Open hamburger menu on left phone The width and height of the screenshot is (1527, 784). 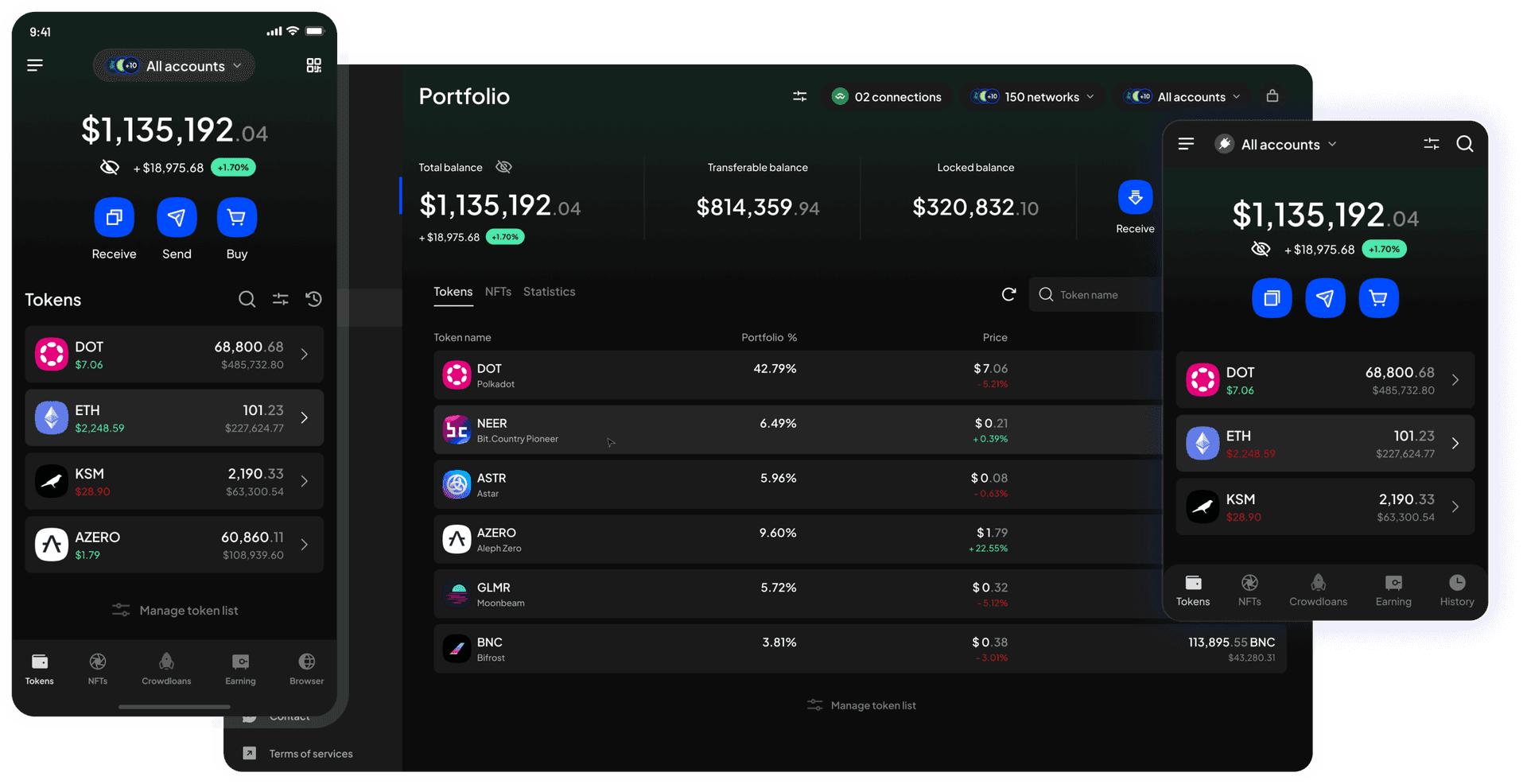click(35, 65)
